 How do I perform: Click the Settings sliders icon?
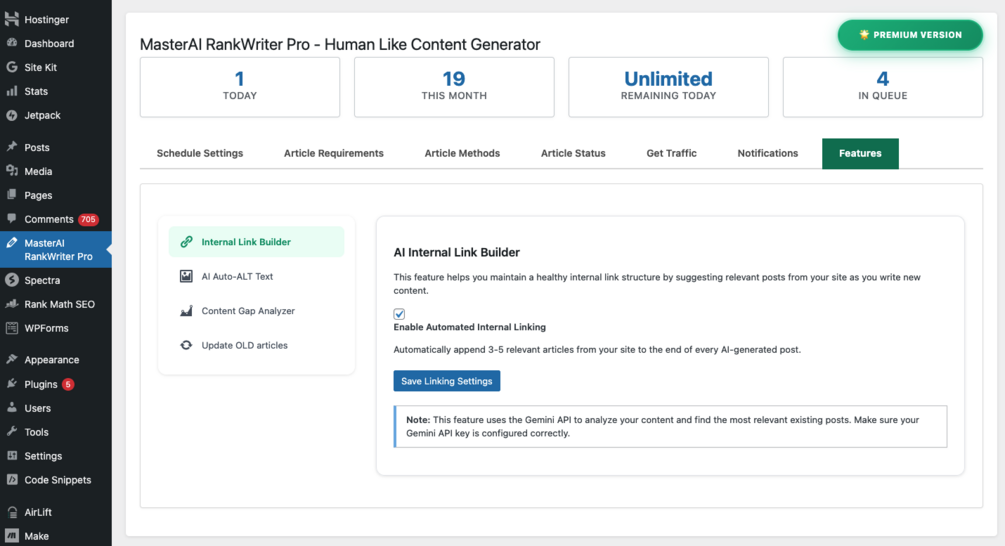pos(12,456)
